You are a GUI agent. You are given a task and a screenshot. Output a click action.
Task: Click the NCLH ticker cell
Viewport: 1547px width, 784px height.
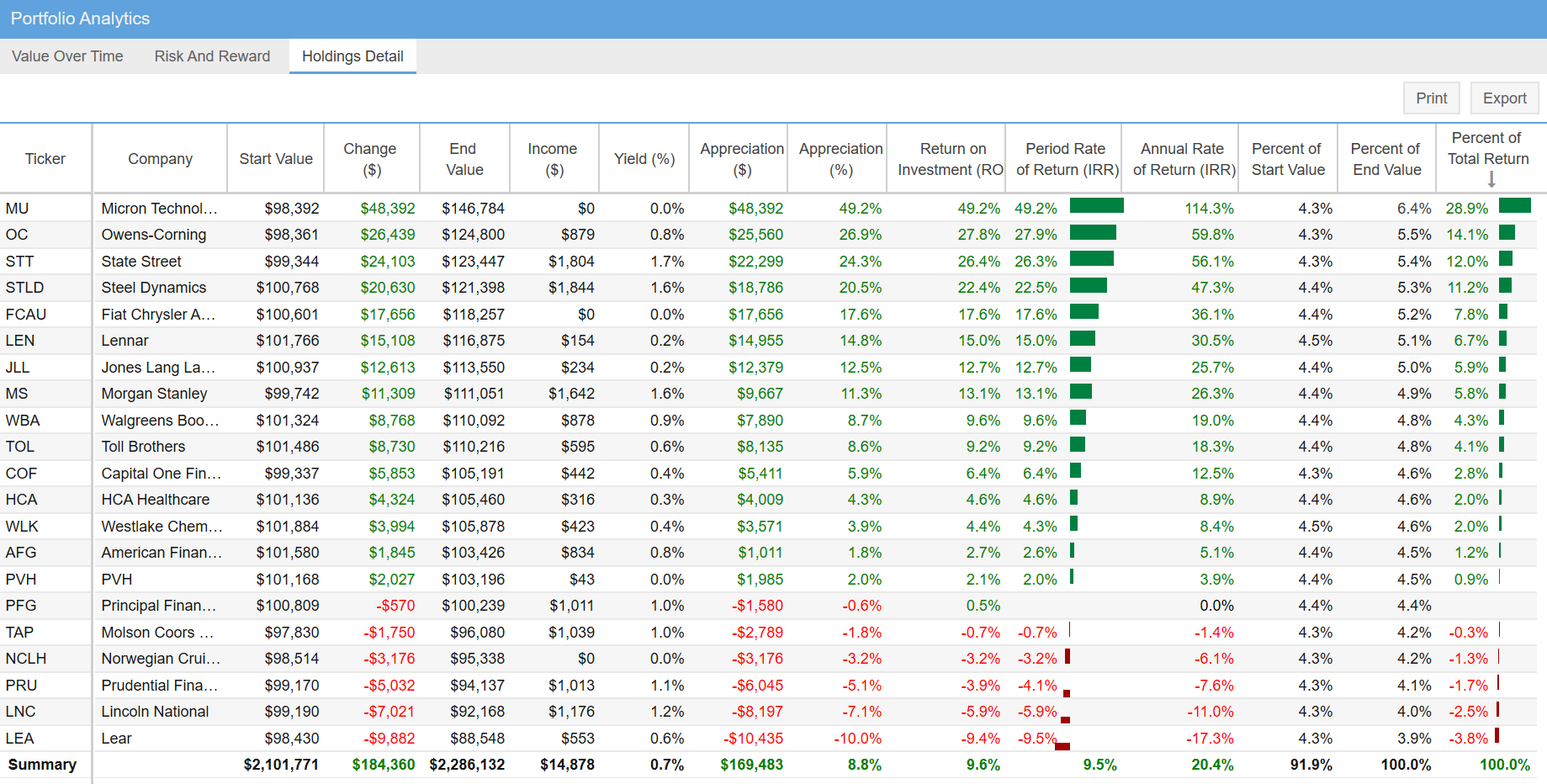(45, 659)
